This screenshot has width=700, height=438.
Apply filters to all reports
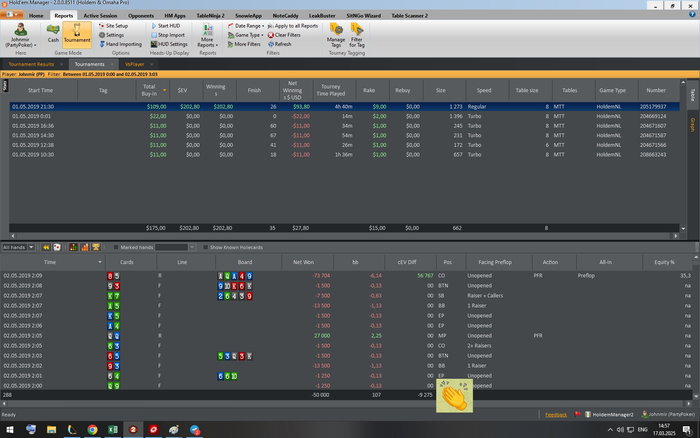[x=293, y=26]
